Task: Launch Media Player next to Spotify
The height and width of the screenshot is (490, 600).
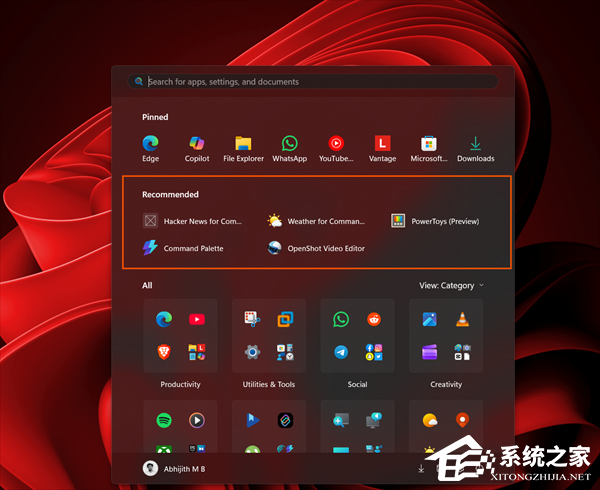Action: coord(197,420)
